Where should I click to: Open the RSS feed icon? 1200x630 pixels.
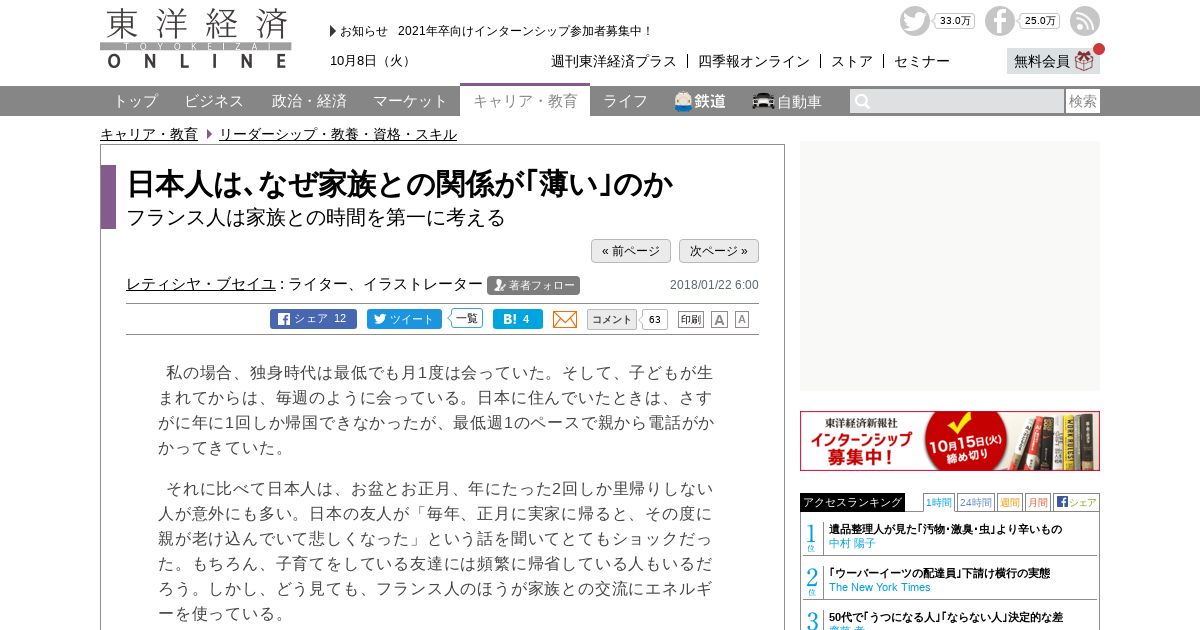click(x=1085, y=21)
